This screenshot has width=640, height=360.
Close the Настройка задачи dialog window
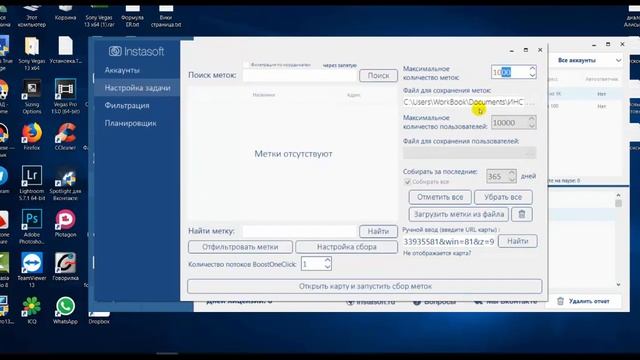540,50
